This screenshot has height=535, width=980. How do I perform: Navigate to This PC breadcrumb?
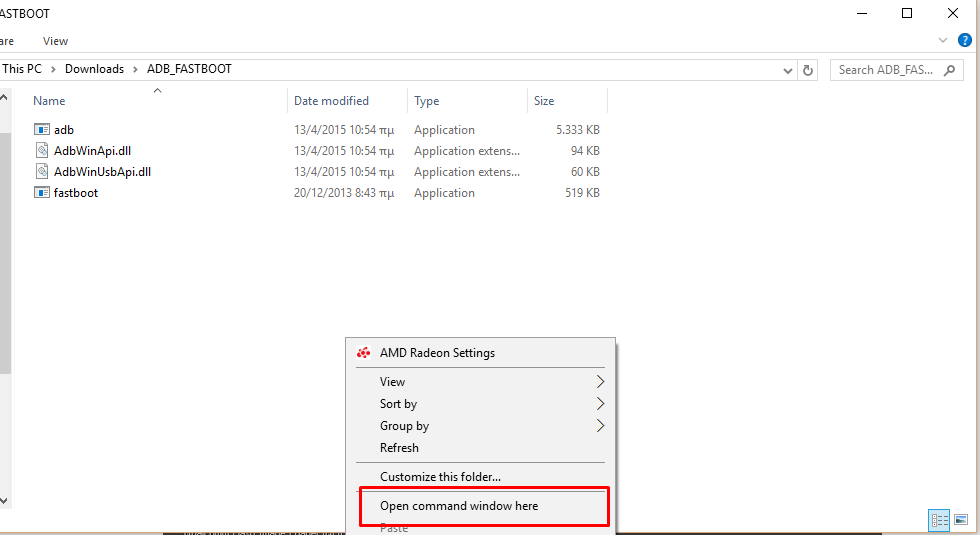click(22, 69)
